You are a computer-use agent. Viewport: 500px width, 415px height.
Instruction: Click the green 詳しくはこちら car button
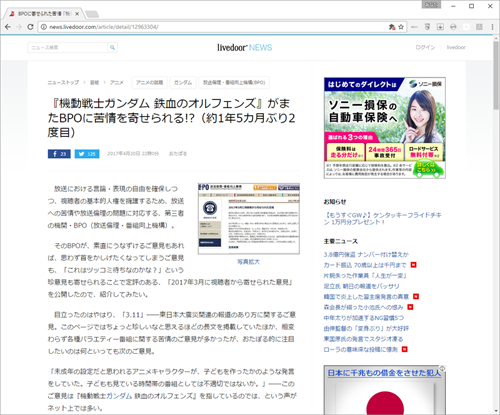[428, 169]
